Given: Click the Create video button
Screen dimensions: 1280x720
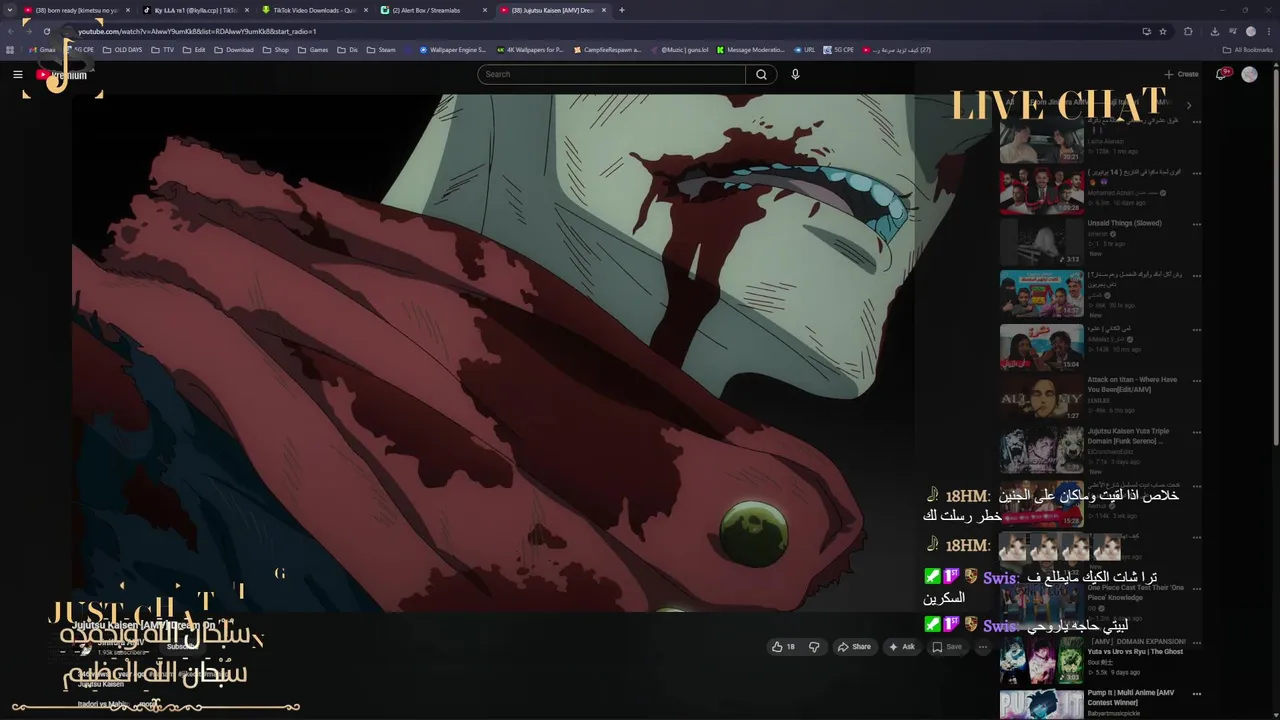Looking at the screenshot, I should [x=1181, y=74].
